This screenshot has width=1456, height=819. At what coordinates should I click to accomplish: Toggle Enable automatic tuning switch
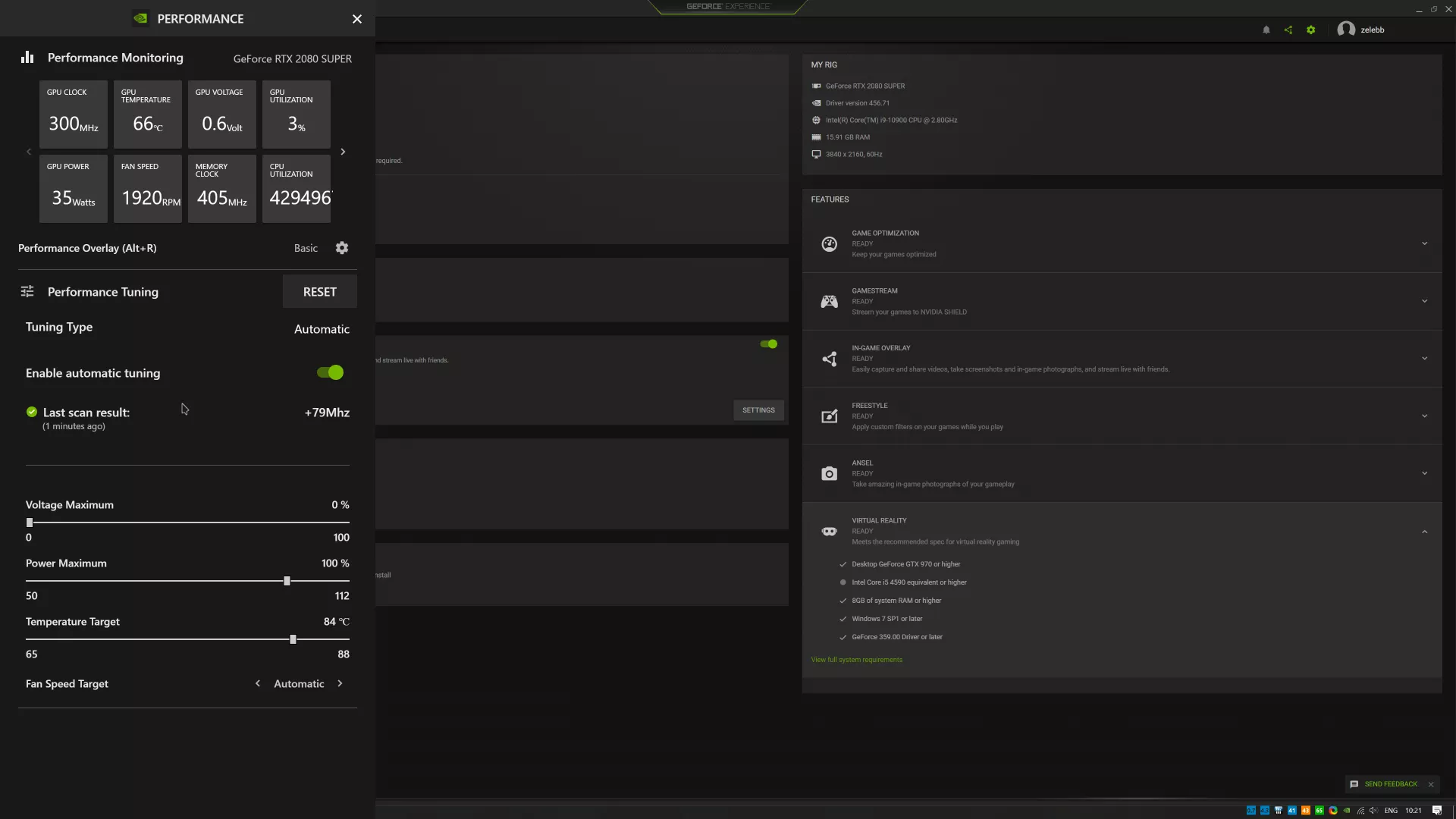tap(331, 372)
